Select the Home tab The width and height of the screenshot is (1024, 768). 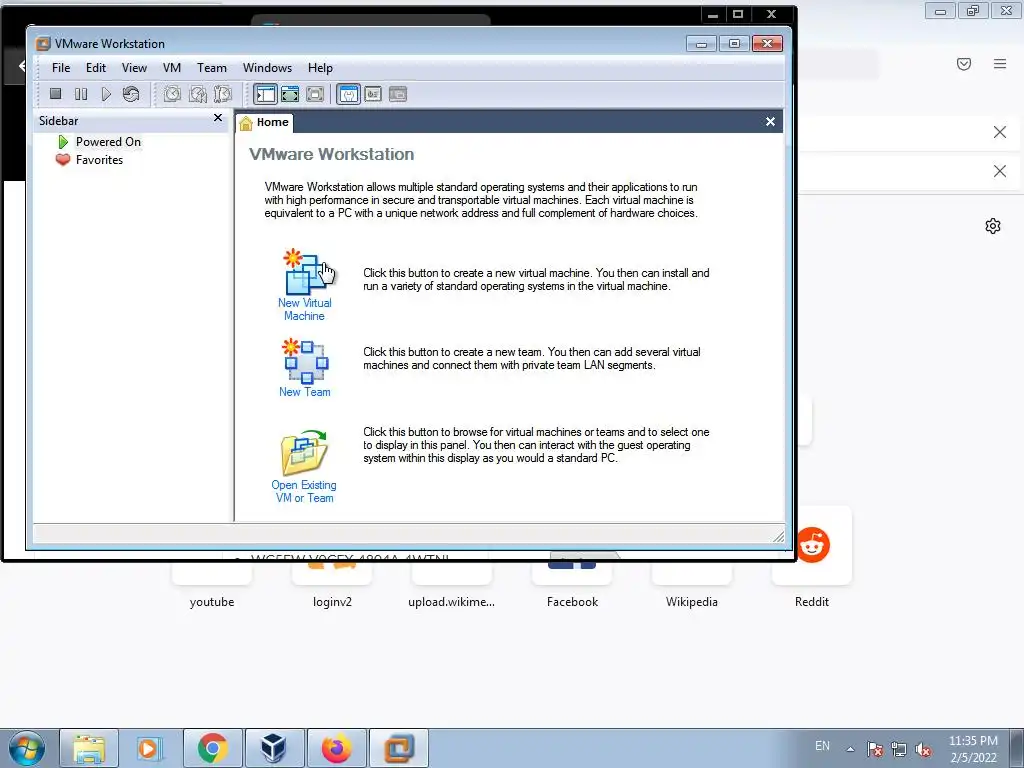[264, 122]
